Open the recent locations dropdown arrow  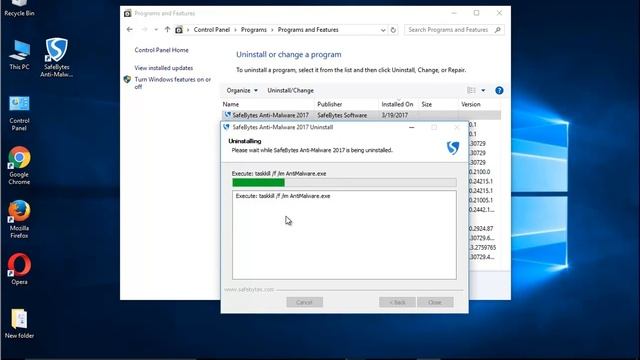pos(156,30)
